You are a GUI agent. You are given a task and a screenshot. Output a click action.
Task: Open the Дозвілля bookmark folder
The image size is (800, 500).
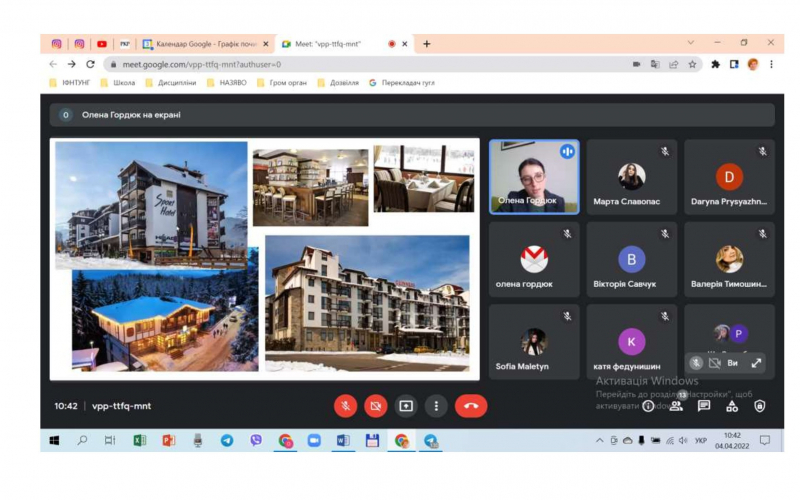coord(338,83)
